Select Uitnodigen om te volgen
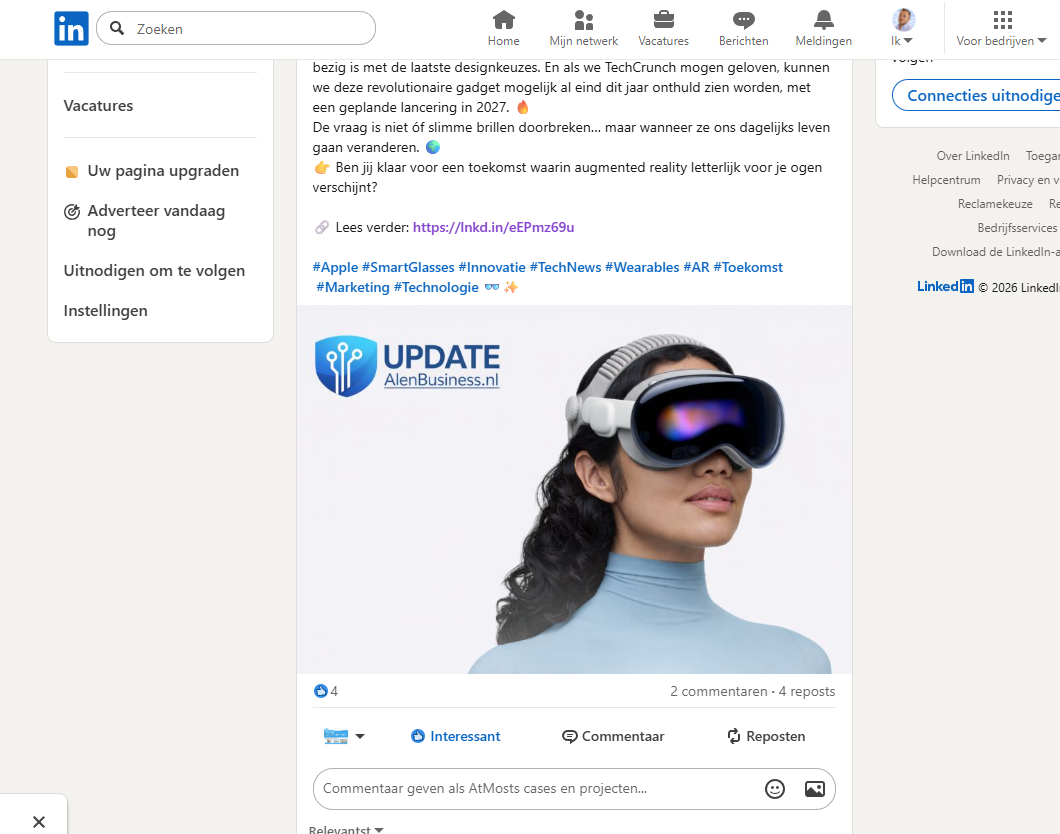Screen dimensions: 1060x834 154,271
